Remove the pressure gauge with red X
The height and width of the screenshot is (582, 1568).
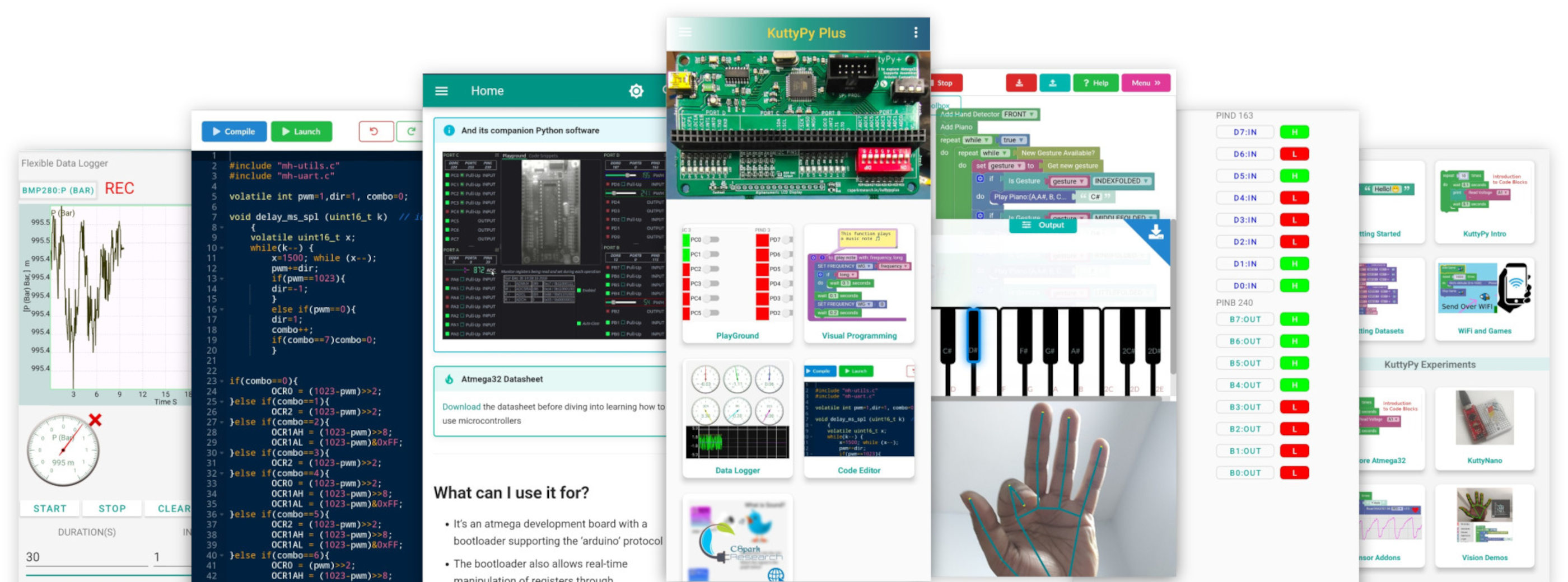tap(95, 420)
